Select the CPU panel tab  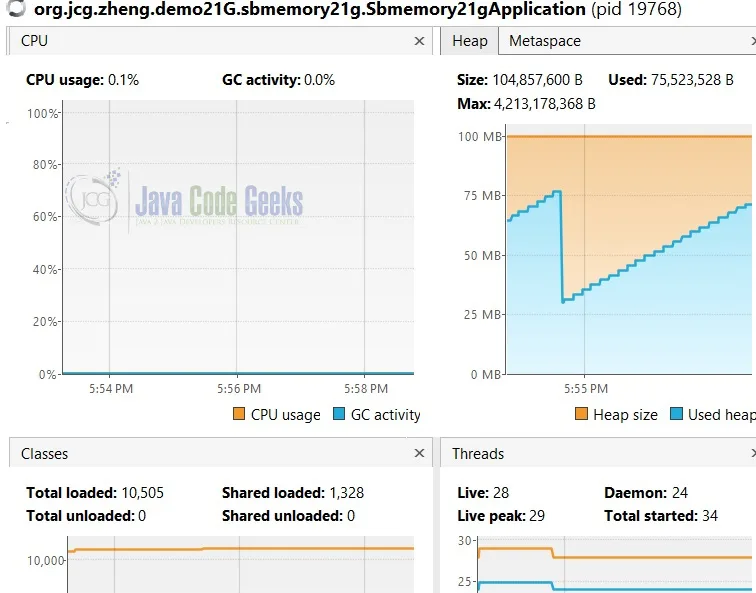(x=34, y=41)
